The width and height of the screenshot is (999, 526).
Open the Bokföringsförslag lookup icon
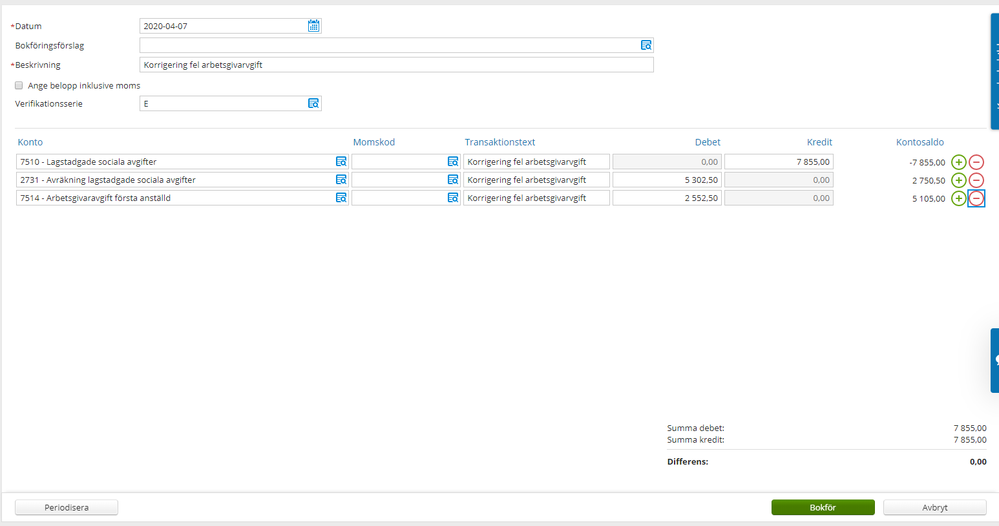pos(646,45)
